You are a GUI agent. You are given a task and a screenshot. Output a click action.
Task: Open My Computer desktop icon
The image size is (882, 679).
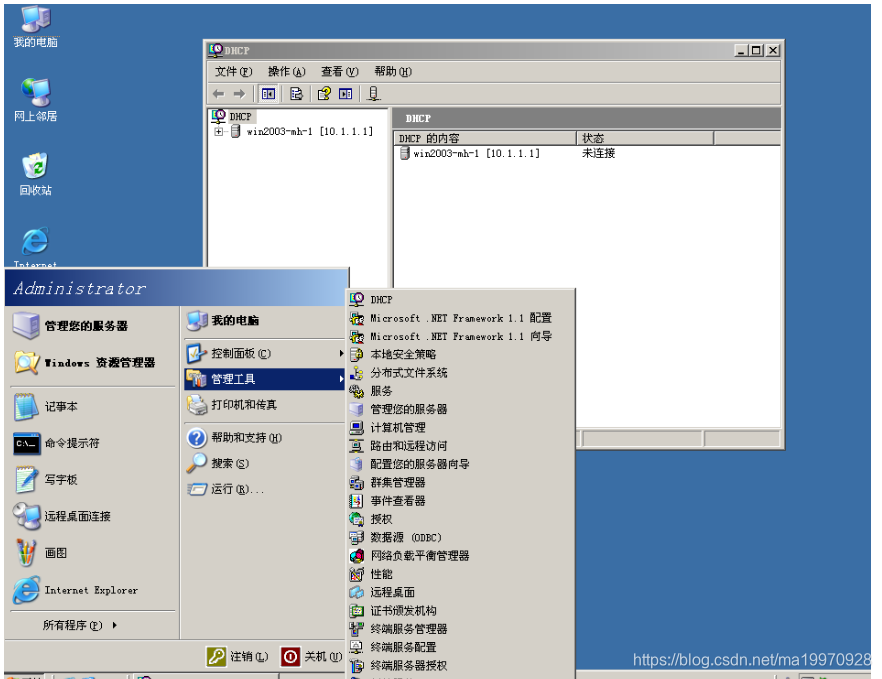[35, 27]
